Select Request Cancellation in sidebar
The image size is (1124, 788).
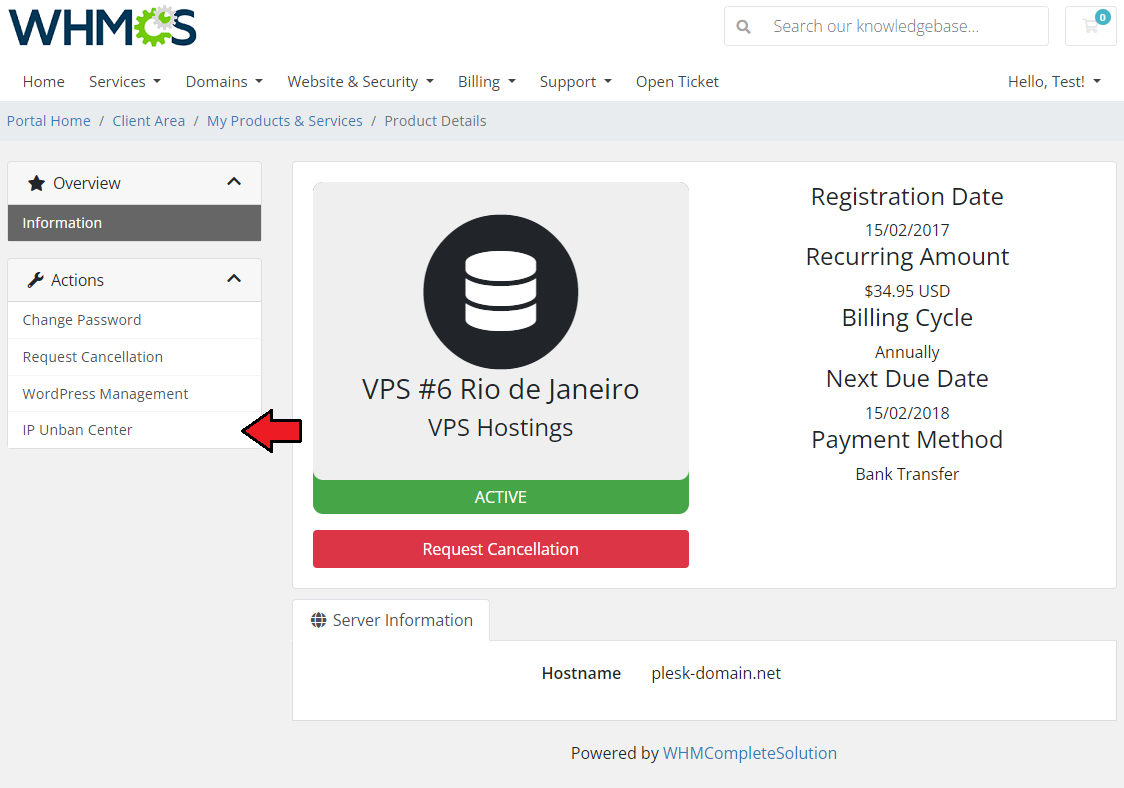click(x=134, y=357)
